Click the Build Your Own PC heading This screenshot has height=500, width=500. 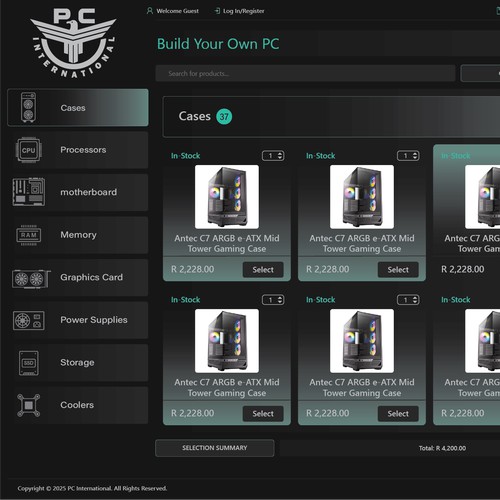tap(218, 44)
